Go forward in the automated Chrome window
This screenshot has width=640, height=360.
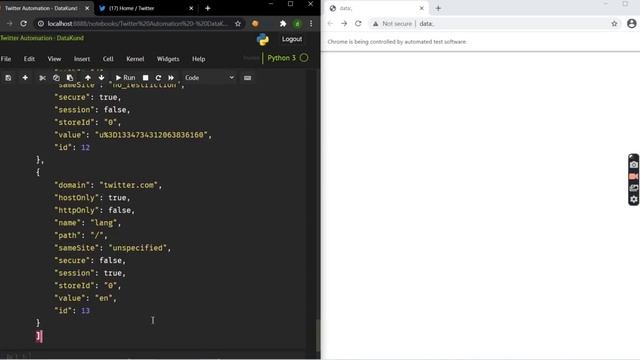tap(344, 24)
